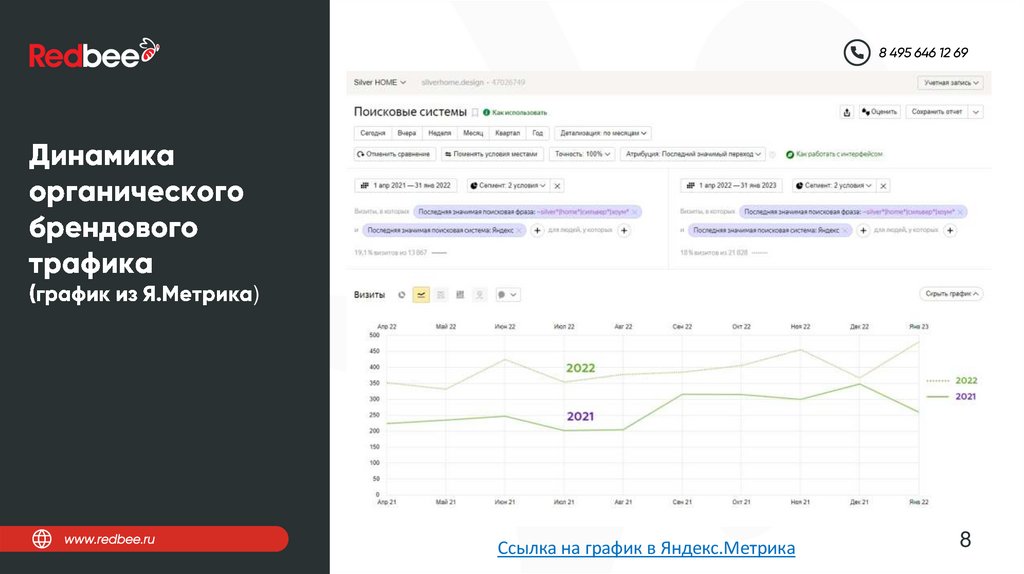Expand arrow next to Сохранить отчет

pos(976,112)
